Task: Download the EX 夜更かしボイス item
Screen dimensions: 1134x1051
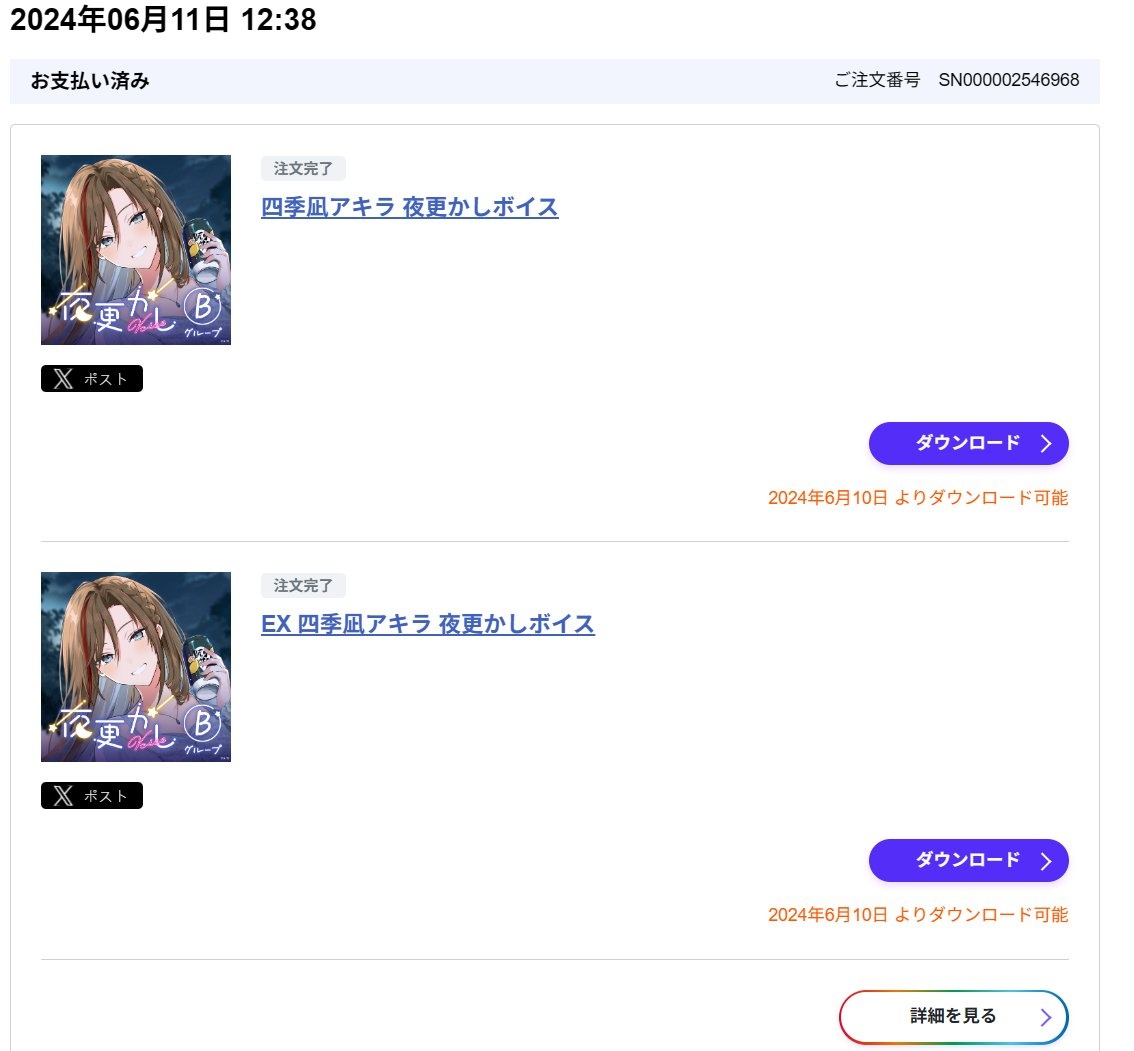Action: [968, 861]
